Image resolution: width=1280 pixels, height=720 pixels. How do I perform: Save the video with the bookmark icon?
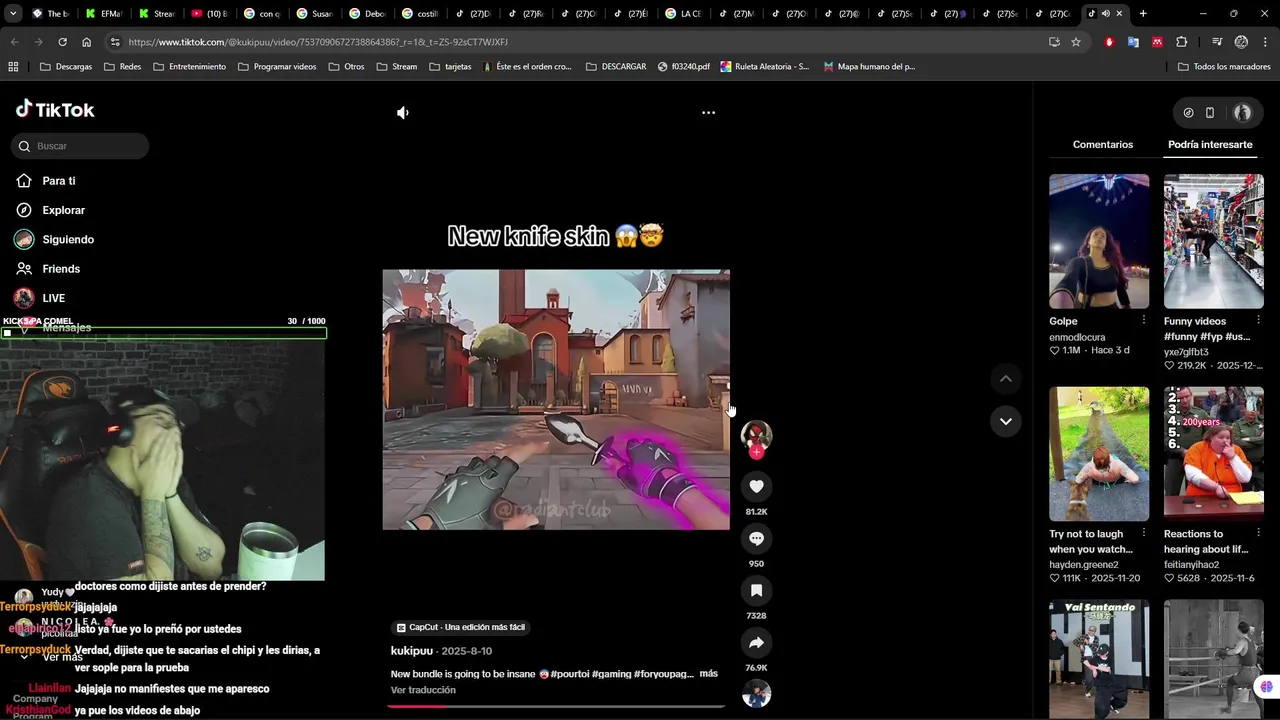point(756,590)
